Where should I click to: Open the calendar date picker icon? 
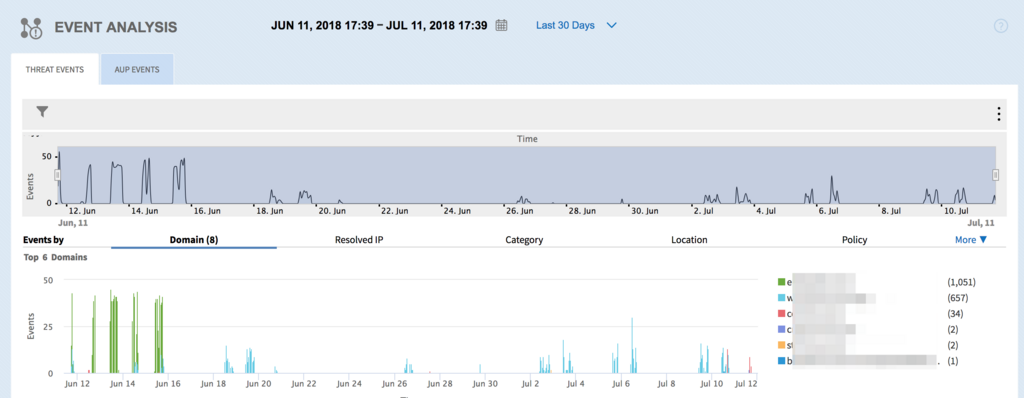pyautogui.click(x=502, y=25)
